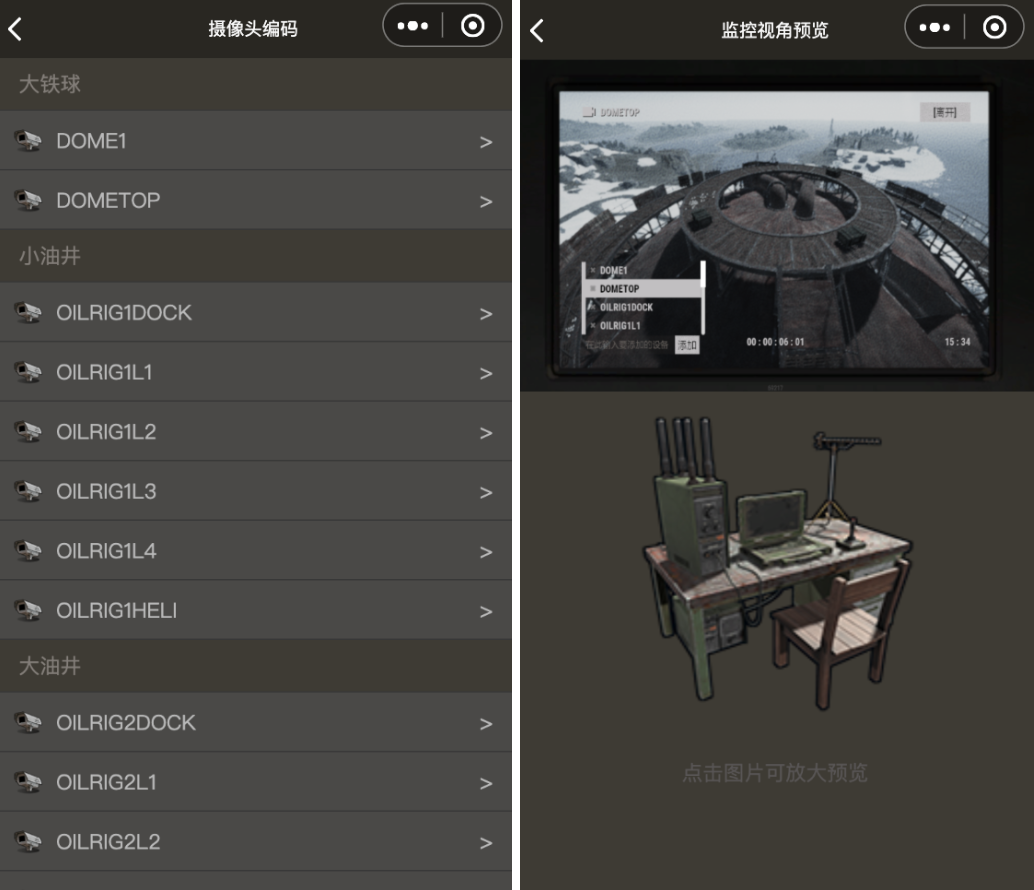
Task: Select the DOMETOP camera code
Action: pos(256,200)
